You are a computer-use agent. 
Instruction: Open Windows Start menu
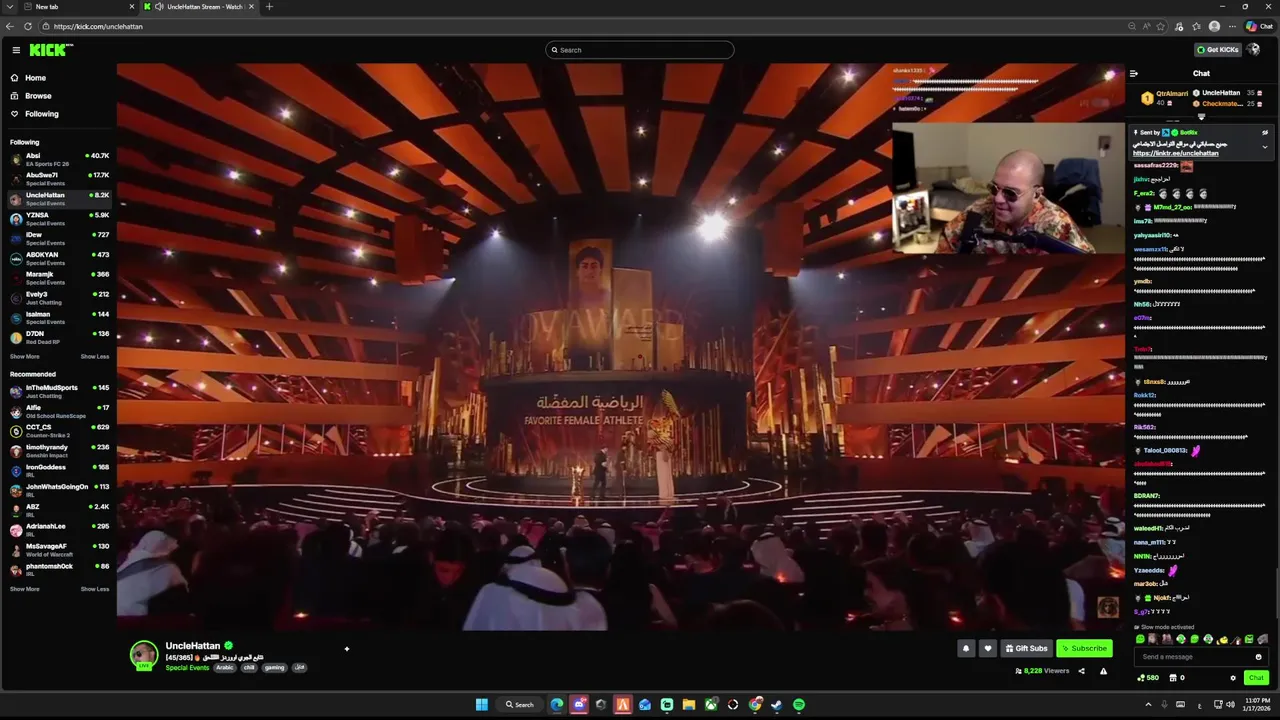482,705
